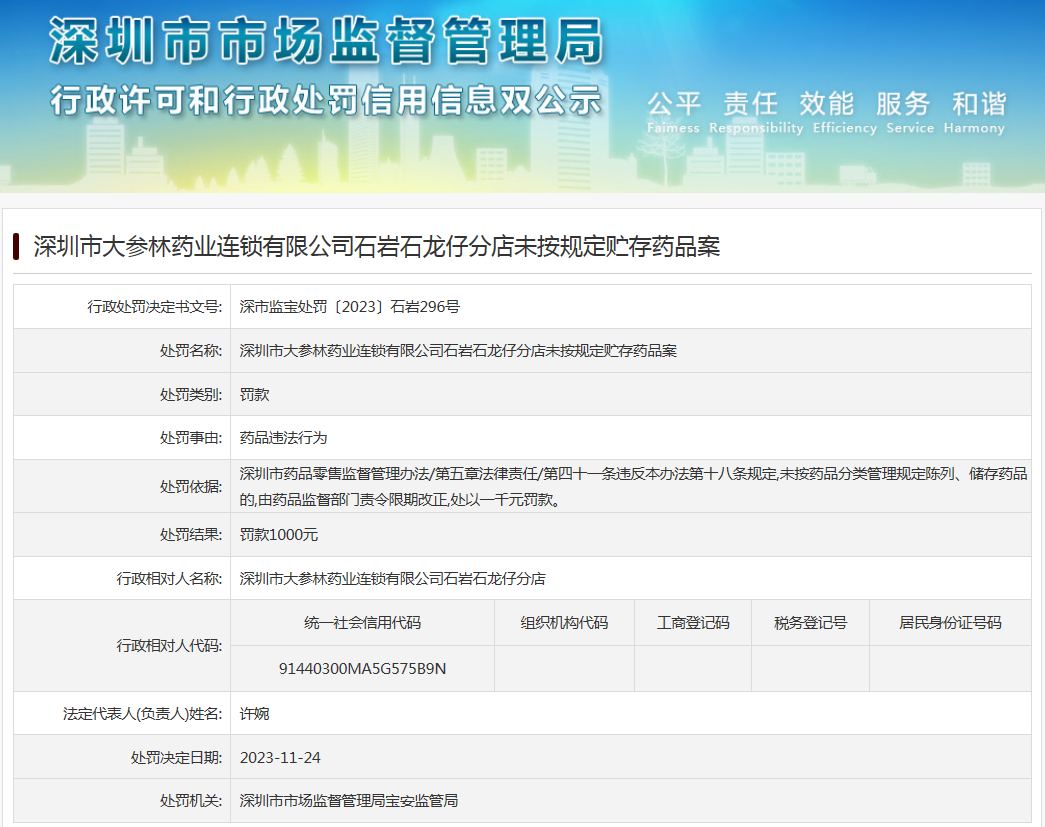
Task: Click the legal representative name 许婉
Action: (254, 714)
